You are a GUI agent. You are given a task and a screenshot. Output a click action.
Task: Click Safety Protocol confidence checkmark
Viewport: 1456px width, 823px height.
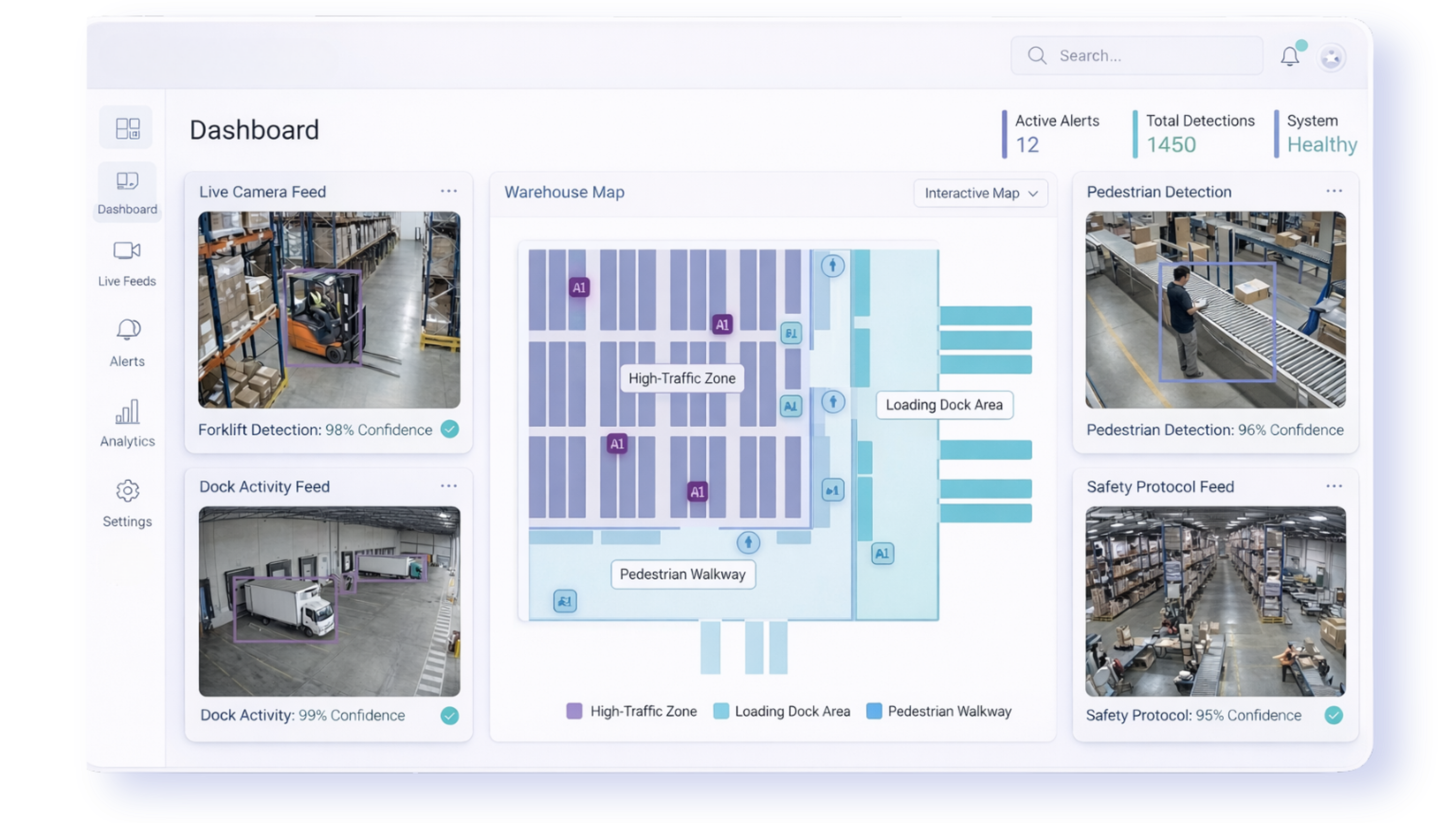(x=1333, y=716)
